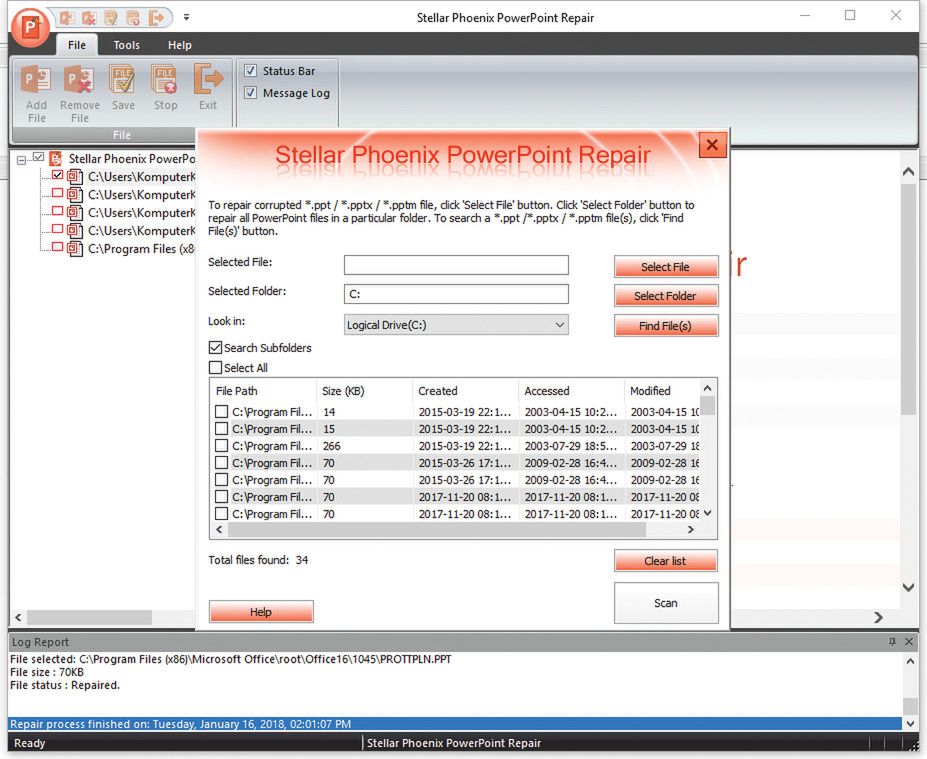Click the large Add File ribbon button
The image size is (927, 759).
pos(36,93)
